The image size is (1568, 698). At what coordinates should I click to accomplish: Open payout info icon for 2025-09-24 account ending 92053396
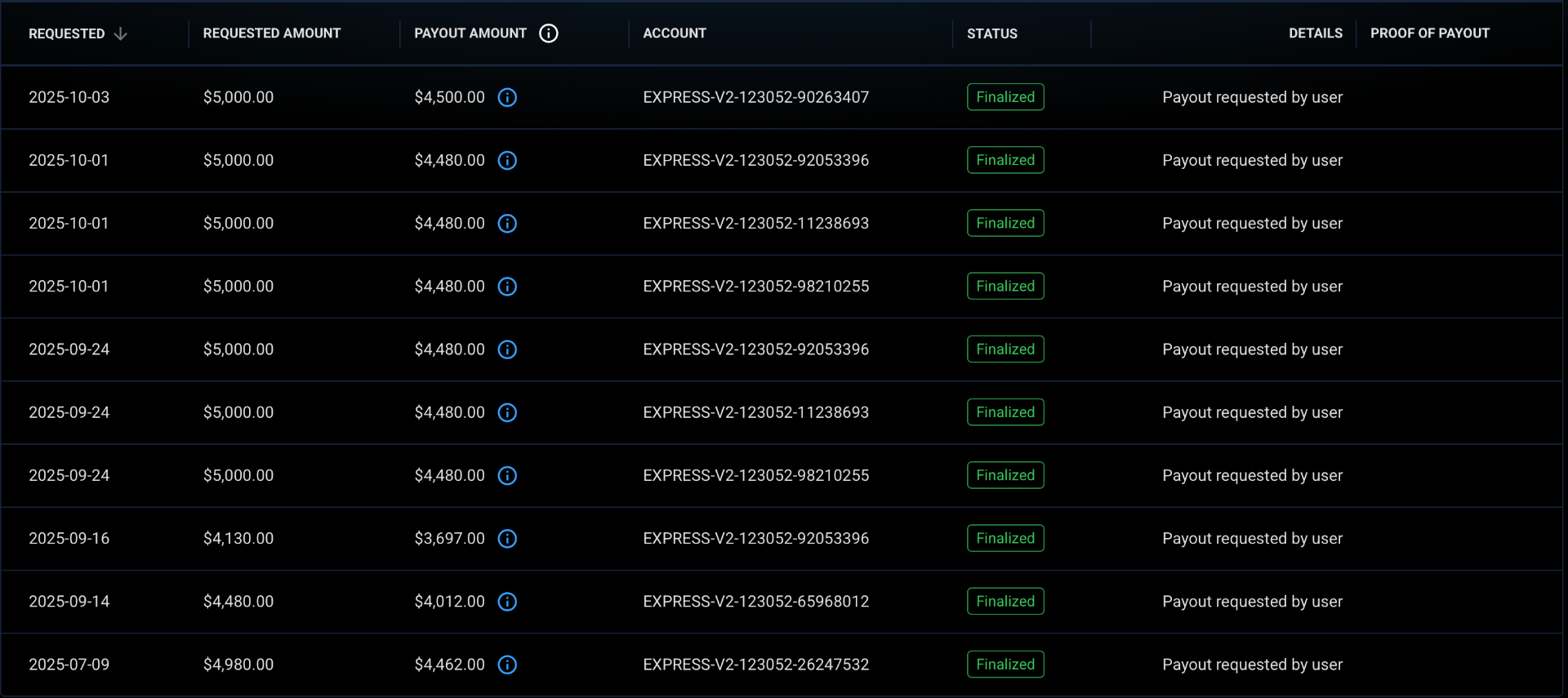(507, 349)
